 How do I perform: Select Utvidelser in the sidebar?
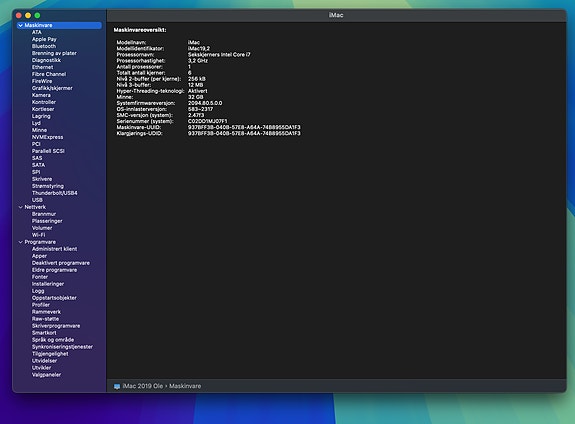tap(44, 361)
